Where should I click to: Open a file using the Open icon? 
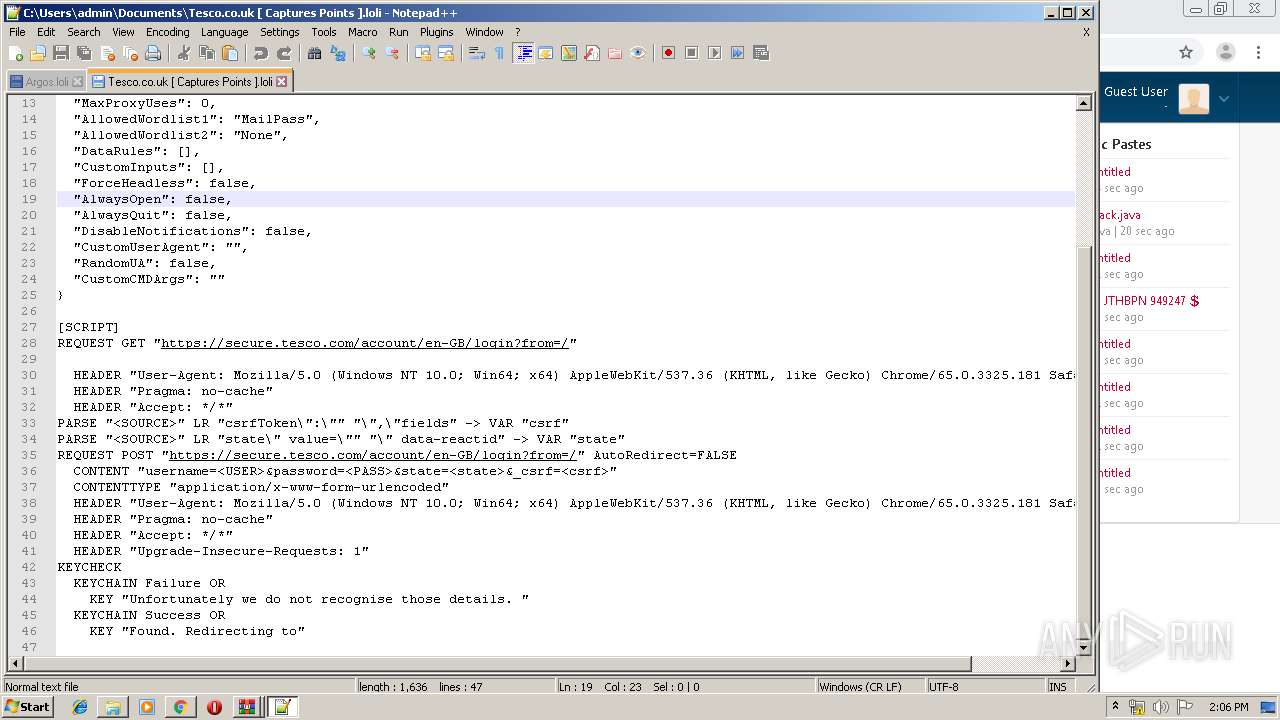(x=38, y=53)
